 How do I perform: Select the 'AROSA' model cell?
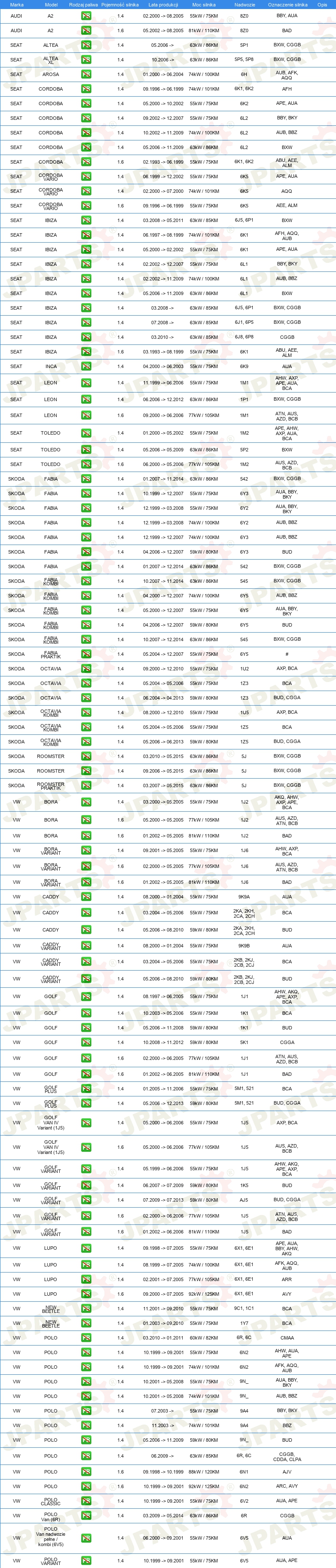click(x=51, y=74)
